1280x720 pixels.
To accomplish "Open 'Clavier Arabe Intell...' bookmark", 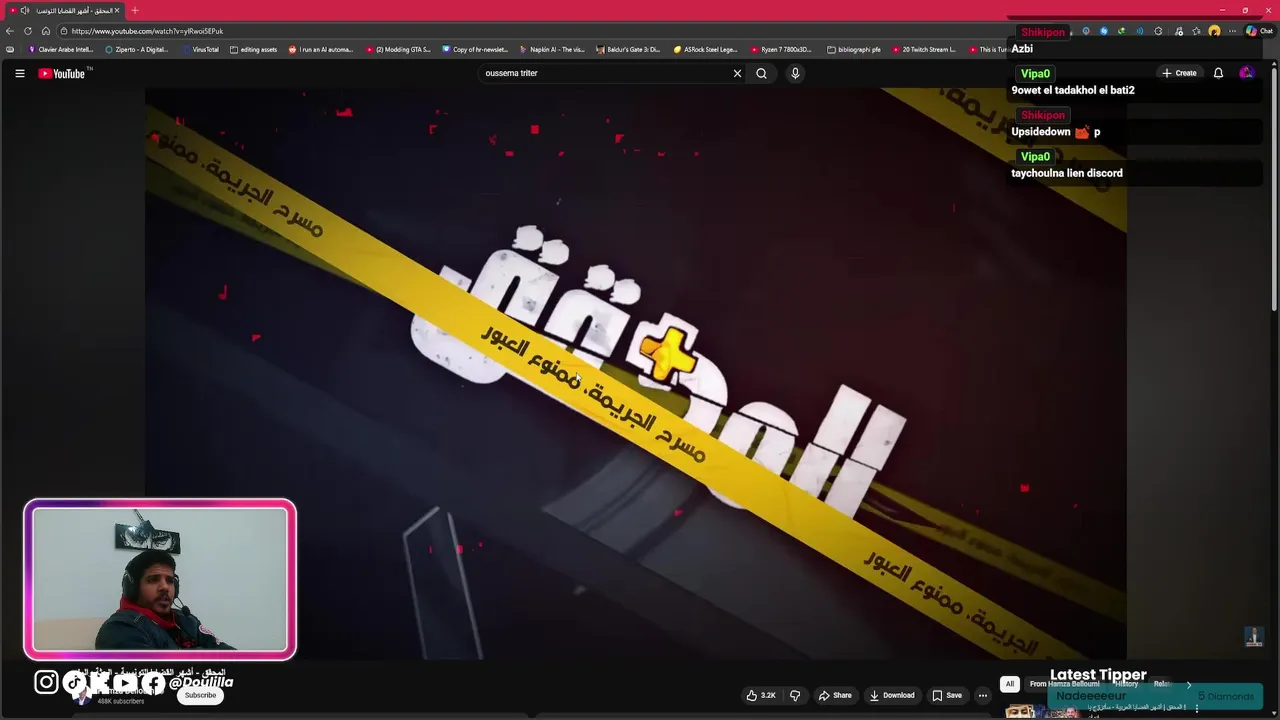I will (x=61, y=49).
